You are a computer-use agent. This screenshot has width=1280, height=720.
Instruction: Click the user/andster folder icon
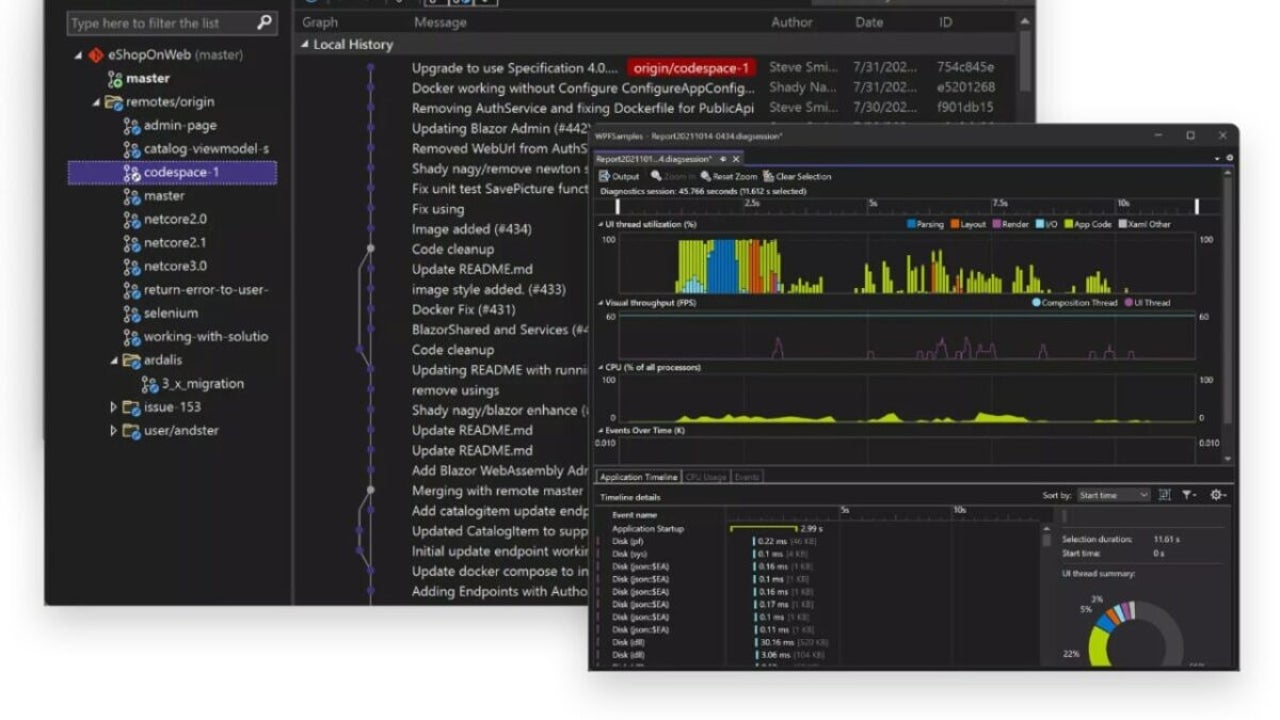[131, 431]
